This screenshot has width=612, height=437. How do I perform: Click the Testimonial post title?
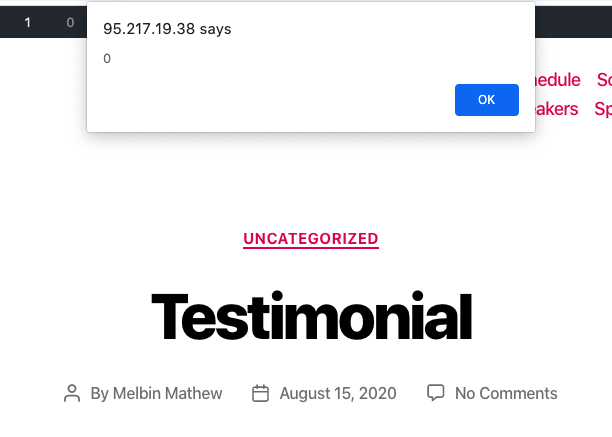pyautogui.click(x=311, y=316)
